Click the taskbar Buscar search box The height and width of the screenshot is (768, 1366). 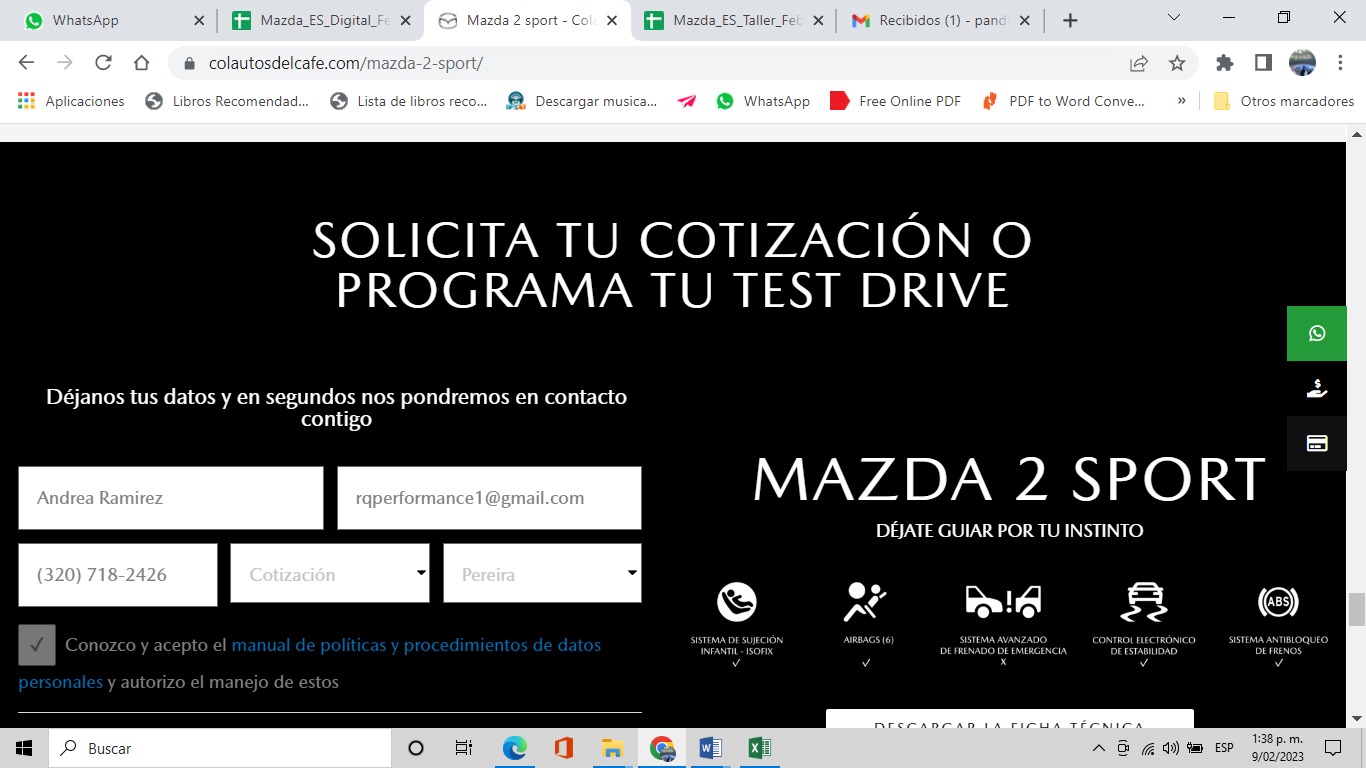click(x=220, y=748)
